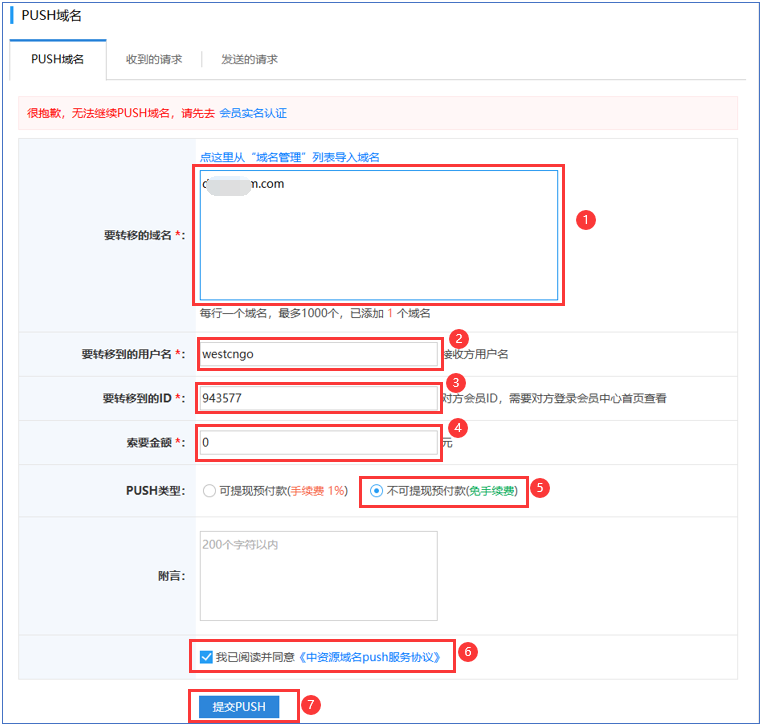
Task: Select the 可提现预付款 radio option
Action: coord(209,491)
